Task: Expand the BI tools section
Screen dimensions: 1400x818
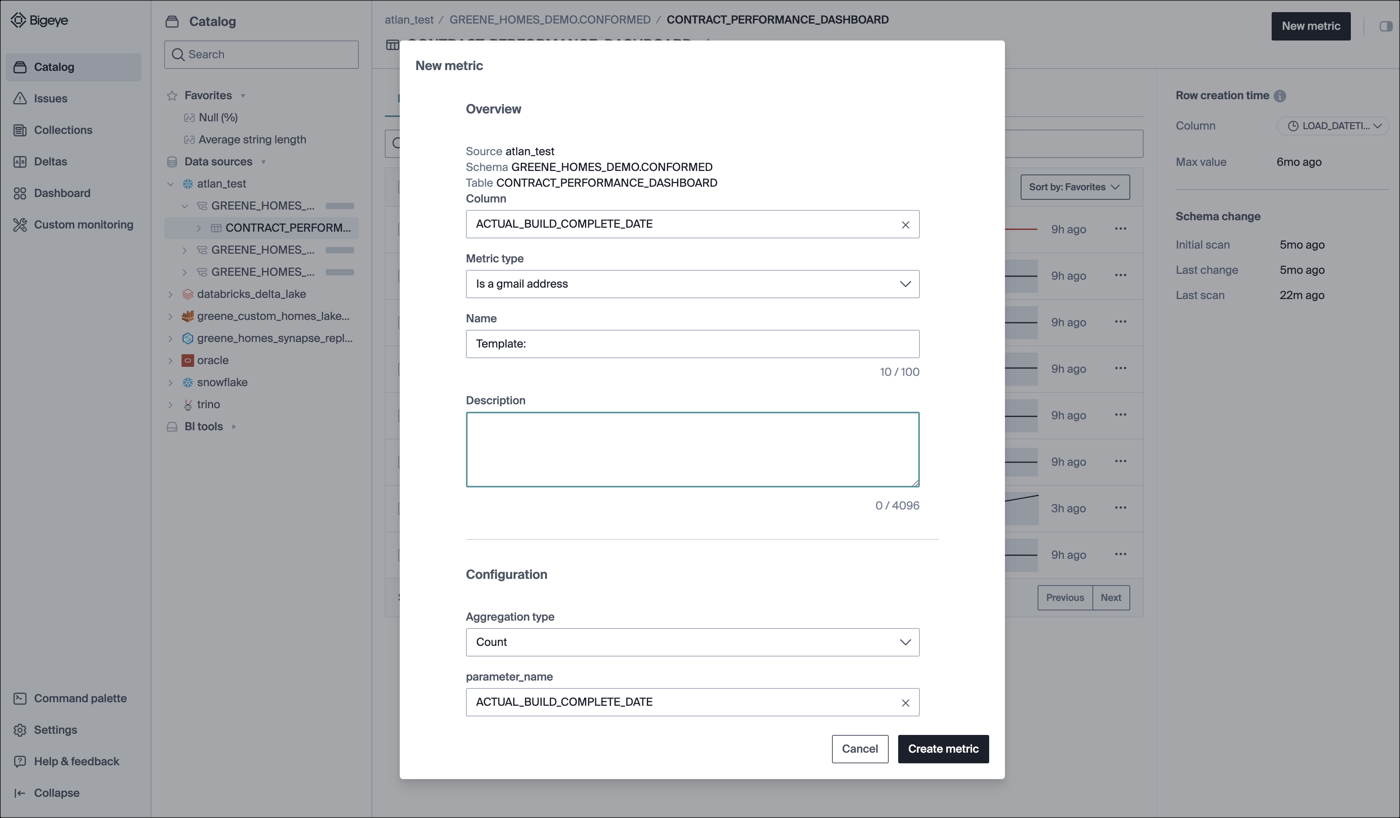Action: 234,427
